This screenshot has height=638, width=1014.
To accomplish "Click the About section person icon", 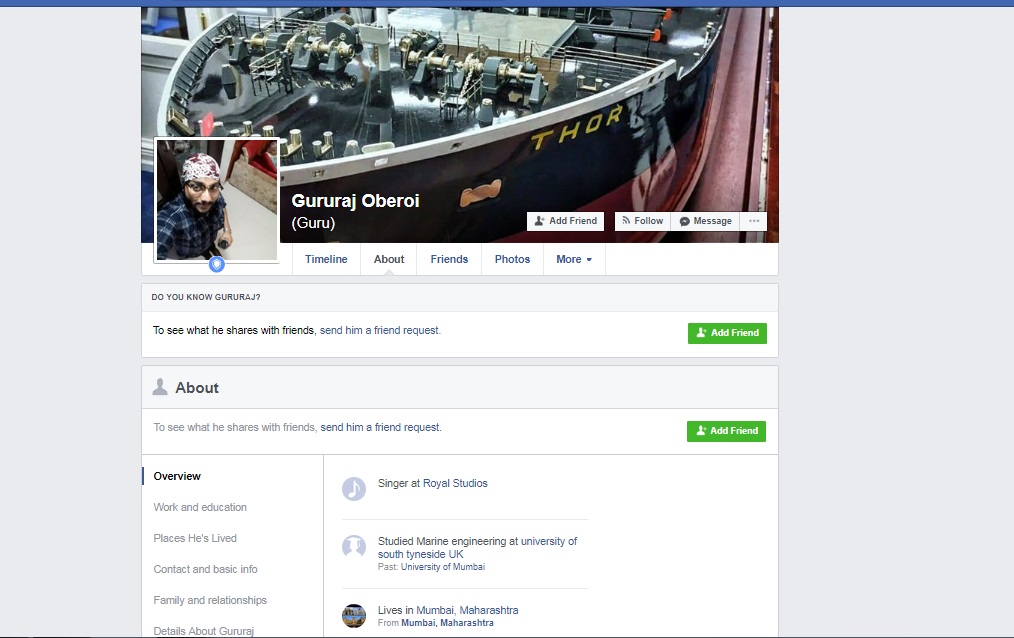I will pyautogui.click(x=160, y=387).
